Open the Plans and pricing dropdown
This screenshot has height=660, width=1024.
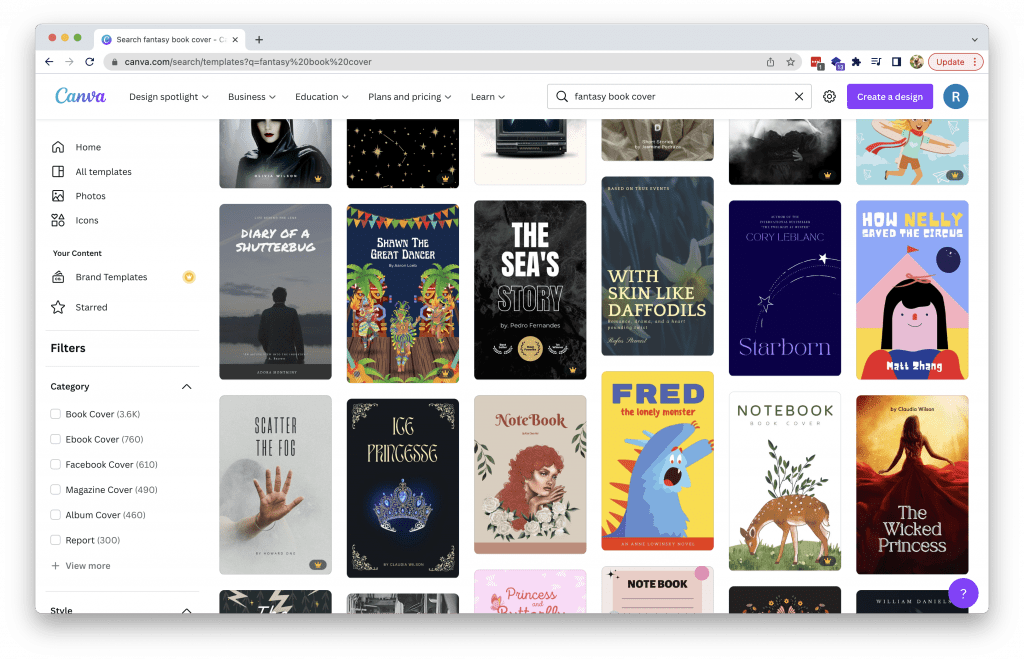pyautogui.click(x=409, y=97)
